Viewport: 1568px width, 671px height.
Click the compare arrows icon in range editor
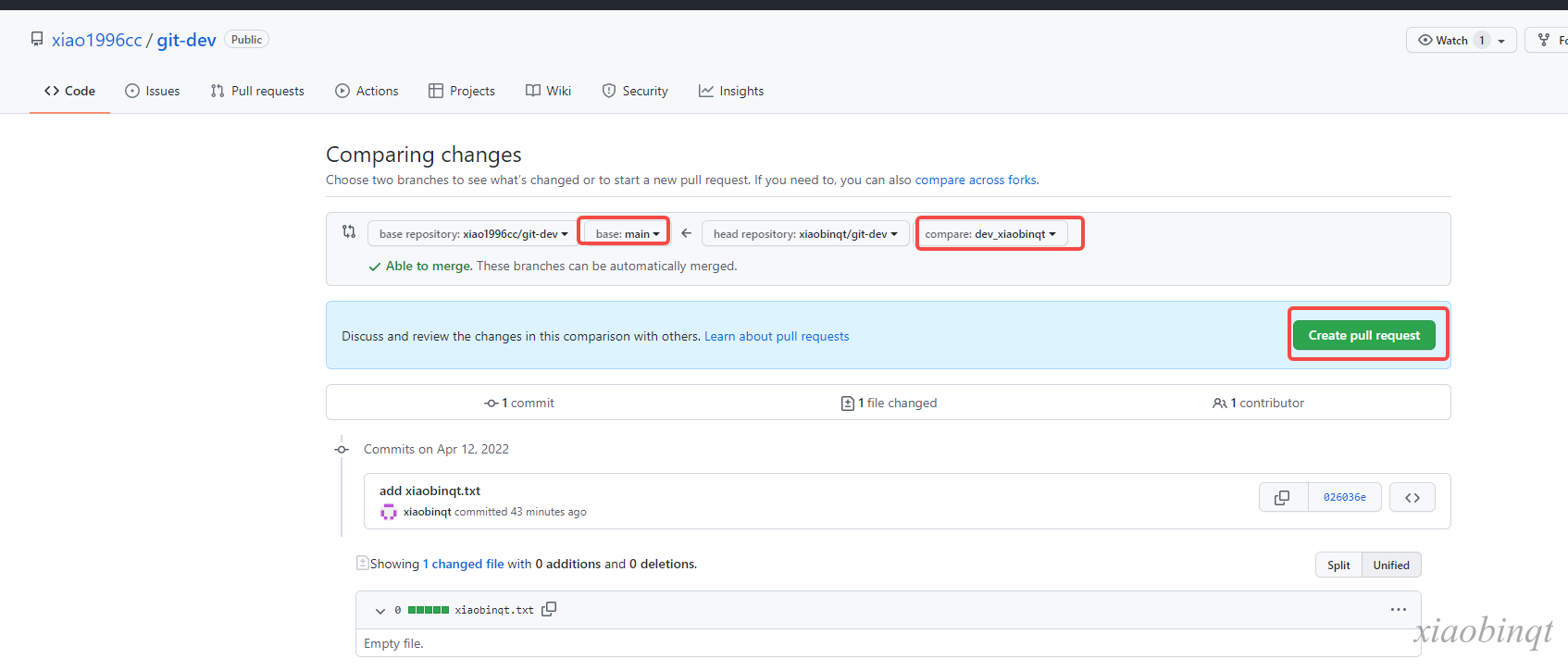tap(349, 231)
